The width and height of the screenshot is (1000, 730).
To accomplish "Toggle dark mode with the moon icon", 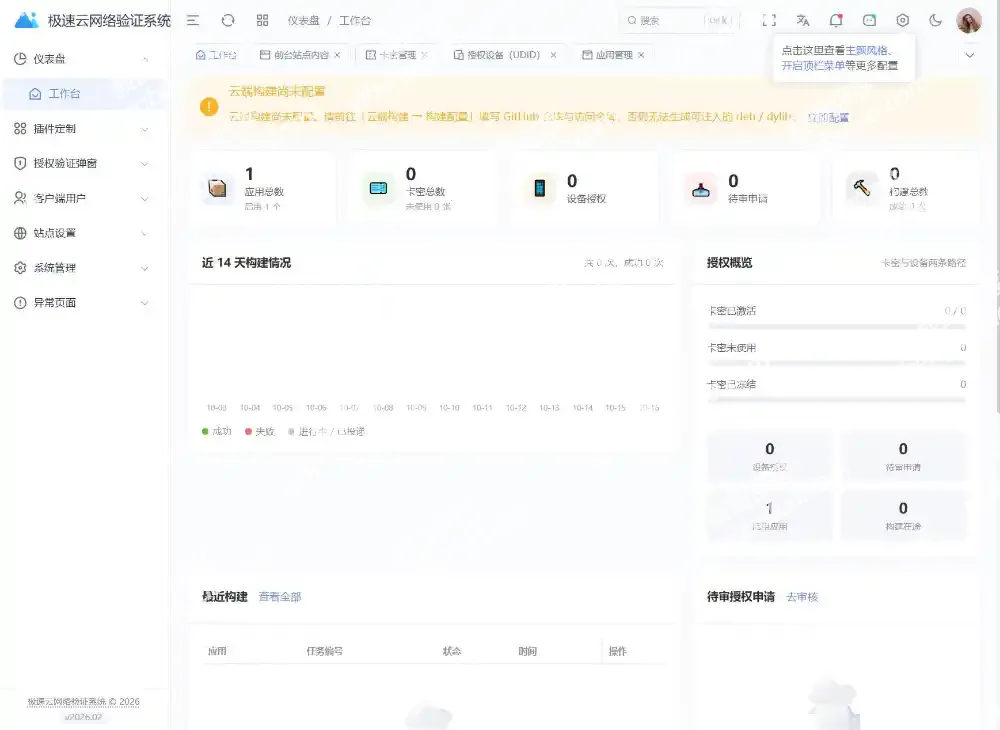I will pos(936,20).
